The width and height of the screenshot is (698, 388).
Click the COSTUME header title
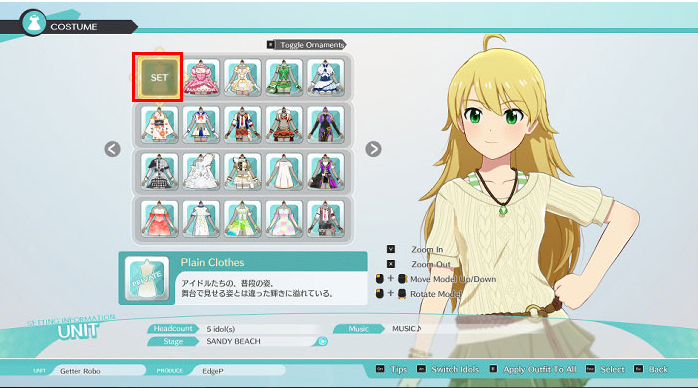(73, 27)
